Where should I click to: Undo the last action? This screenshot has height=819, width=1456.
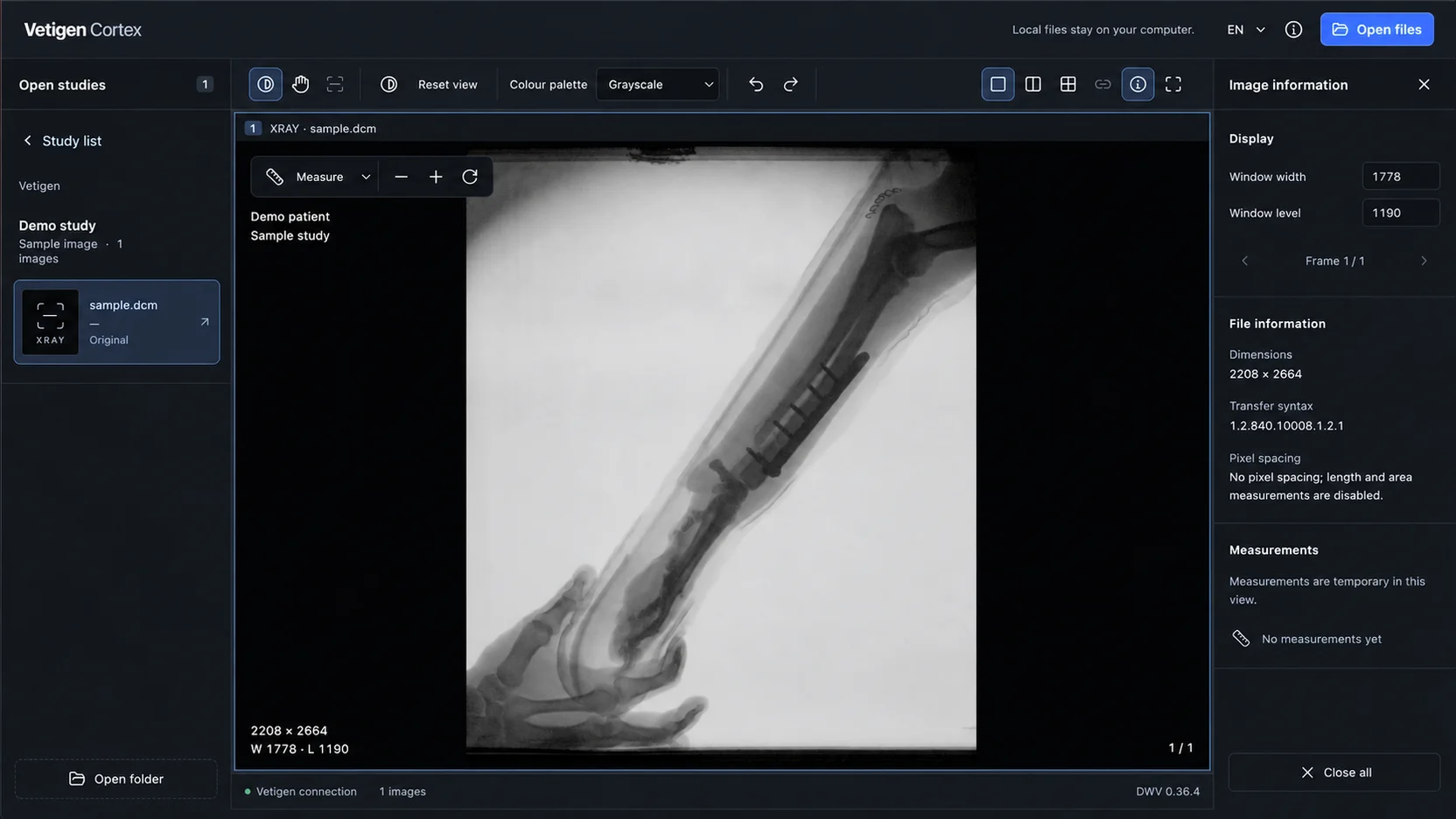click(756, 84)
